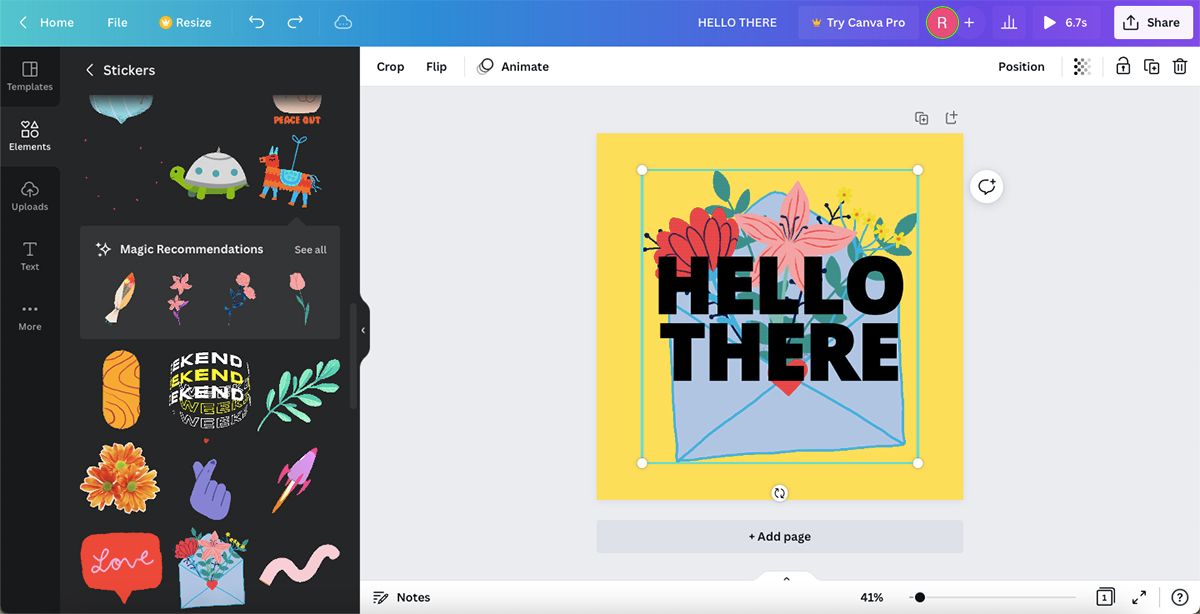1200x614 pixels.
Task: Click Crop in the toolbar
Action: coord(390,67)
